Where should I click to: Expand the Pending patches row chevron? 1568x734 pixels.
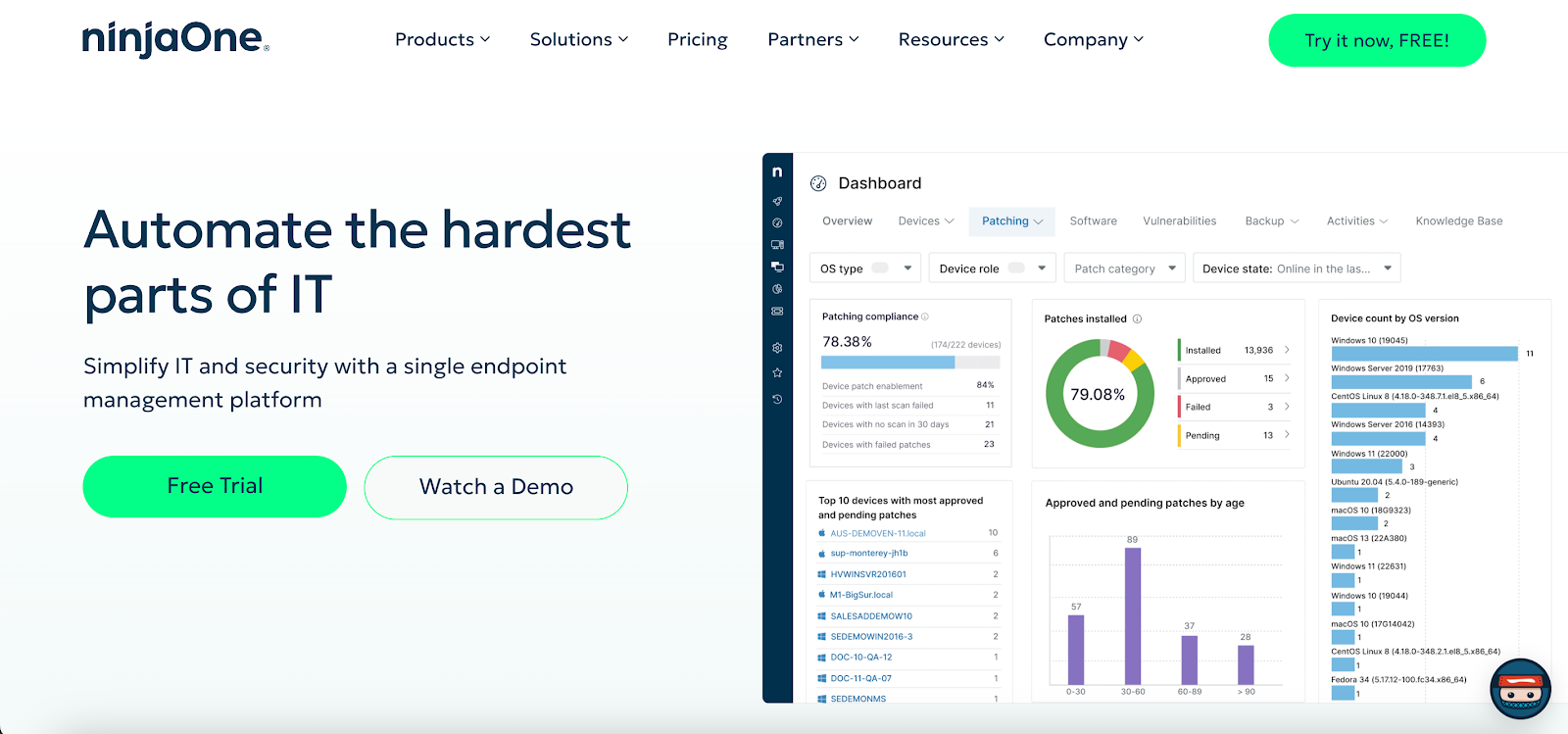pos(1287,435)
